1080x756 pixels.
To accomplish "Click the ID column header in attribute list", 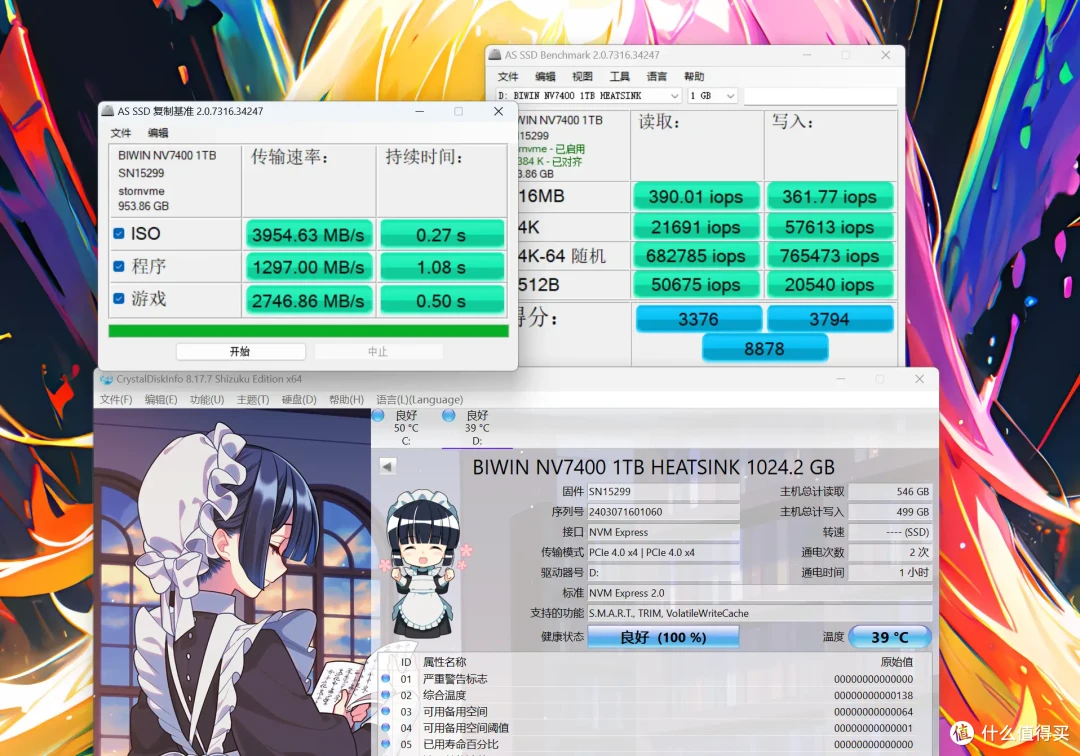I will [x=406, y=662].
